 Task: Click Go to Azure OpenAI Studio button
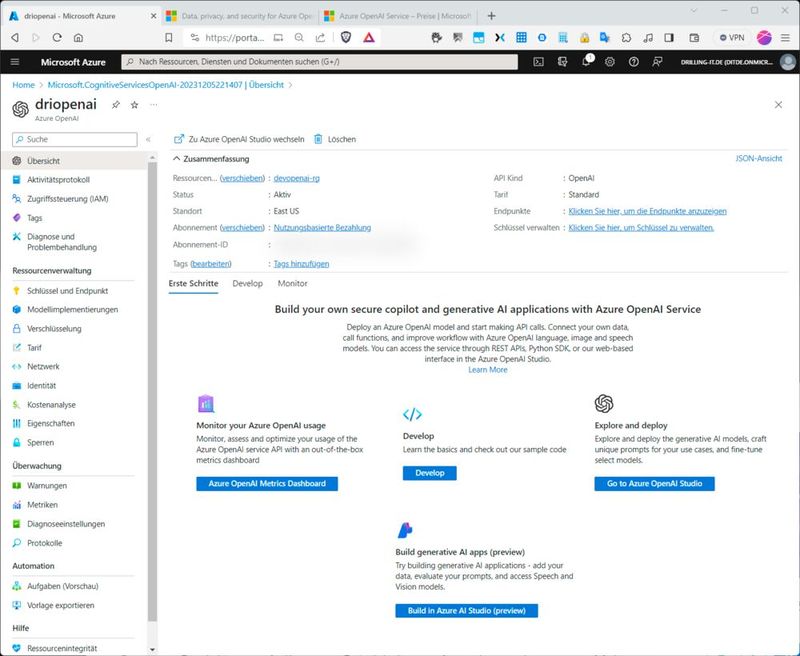click(x=654, y=484)
